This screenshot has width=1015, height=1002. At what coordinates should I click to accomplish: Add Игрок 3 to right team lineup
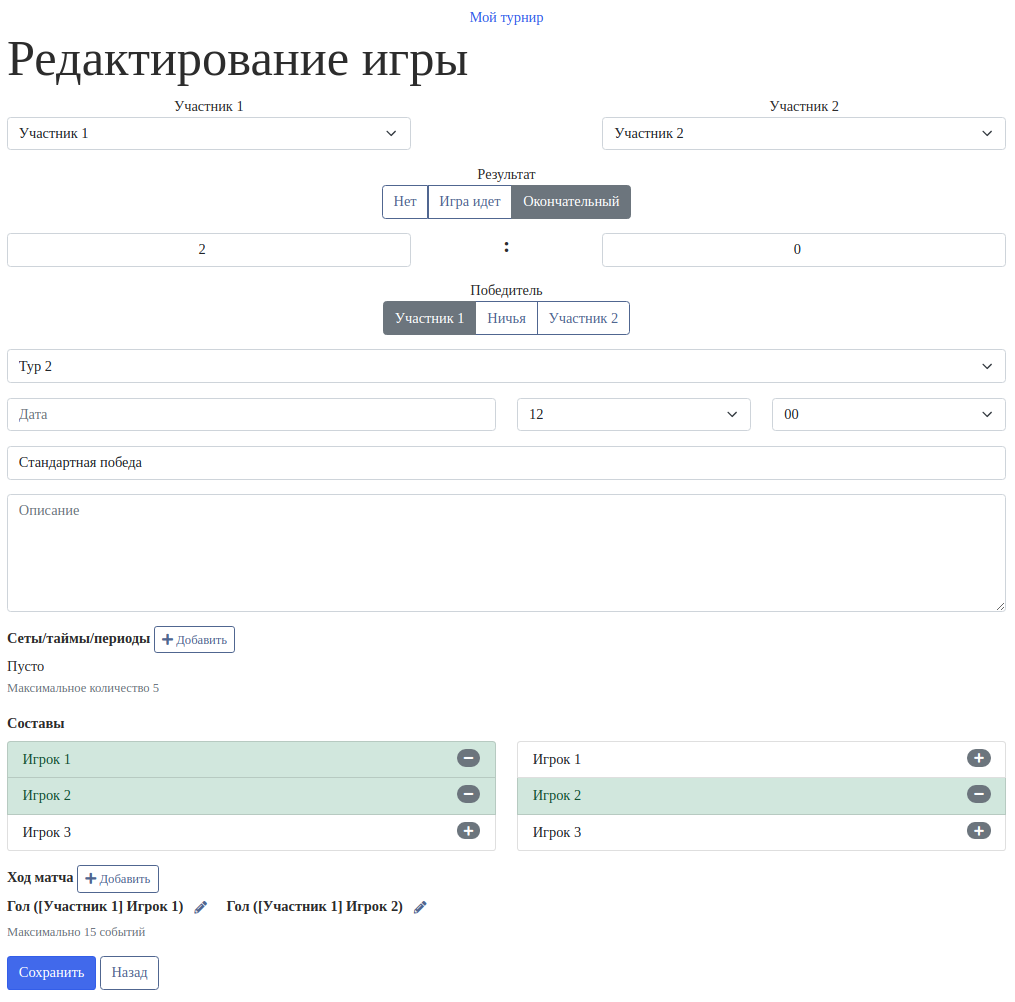click(978, 831)
